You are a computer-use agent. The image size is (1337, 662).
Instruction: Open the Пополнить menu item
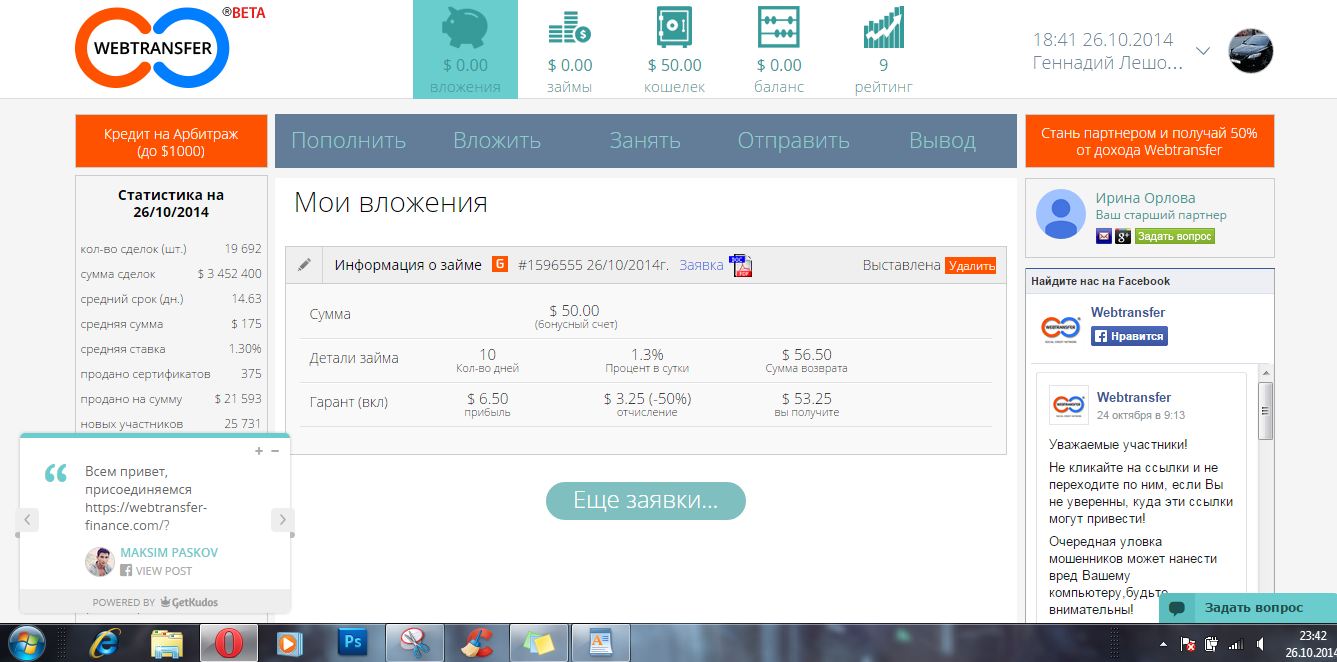pos(348,141)
